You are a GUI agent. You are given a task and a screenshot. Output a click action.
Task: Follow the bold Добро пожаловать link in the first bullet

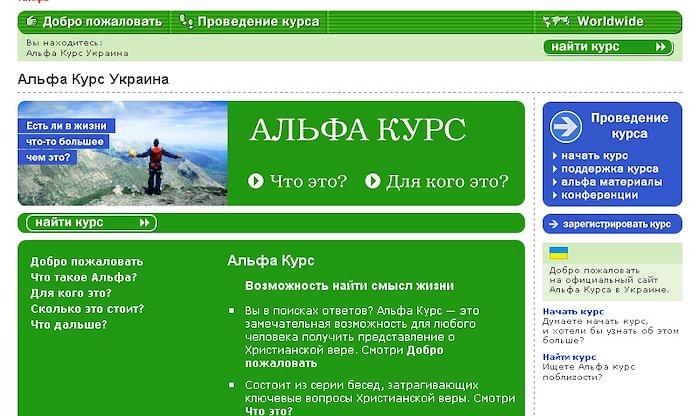344,357
